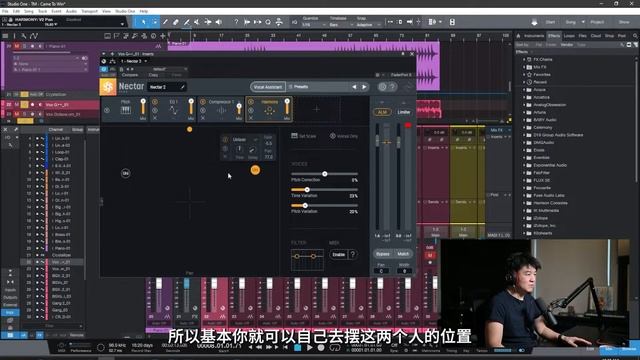Screen dimensions: 640x360
Task: Select the Mute tool in the toolbar
Action: coord(197,22)
